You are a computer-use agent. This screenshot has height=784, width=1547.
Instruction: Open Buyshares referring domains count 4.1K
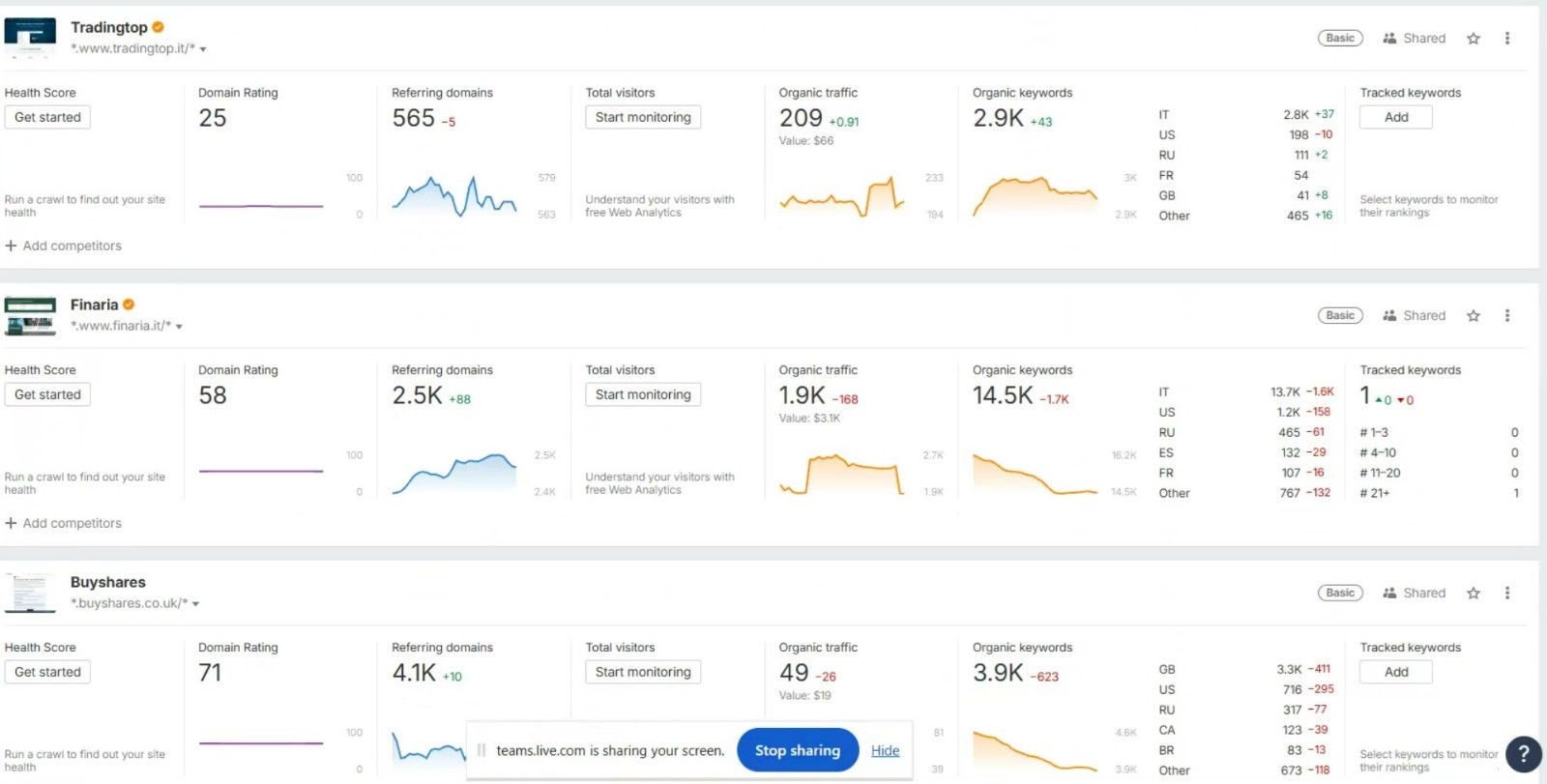(414, 673)
